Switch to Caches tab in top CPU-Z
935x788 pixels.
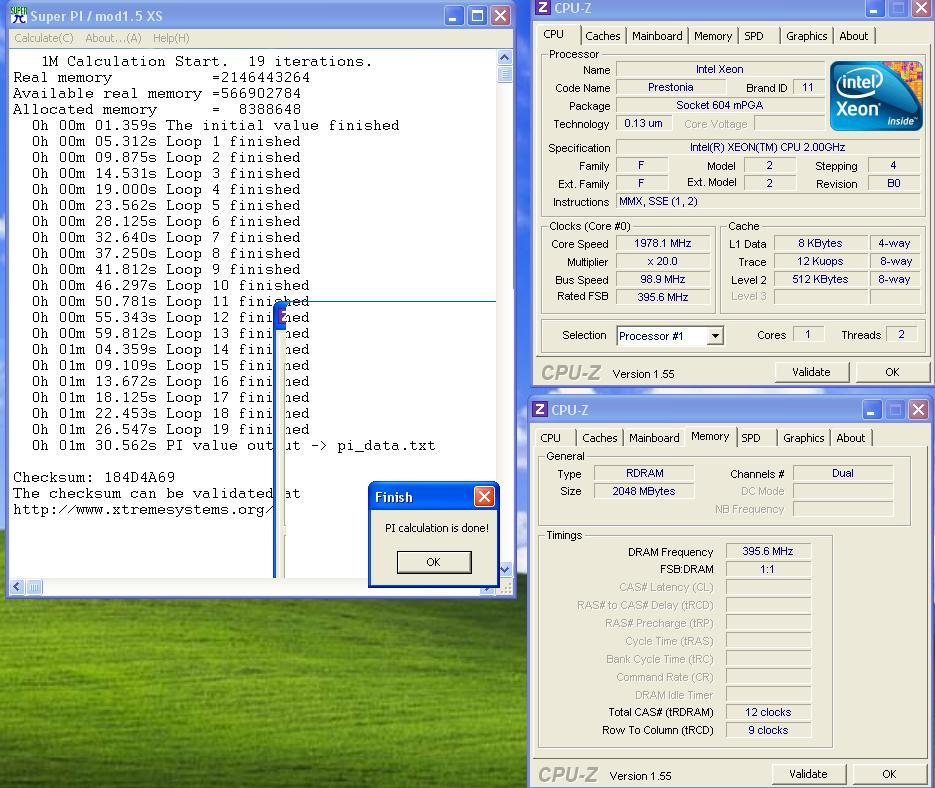click(602, 36)
